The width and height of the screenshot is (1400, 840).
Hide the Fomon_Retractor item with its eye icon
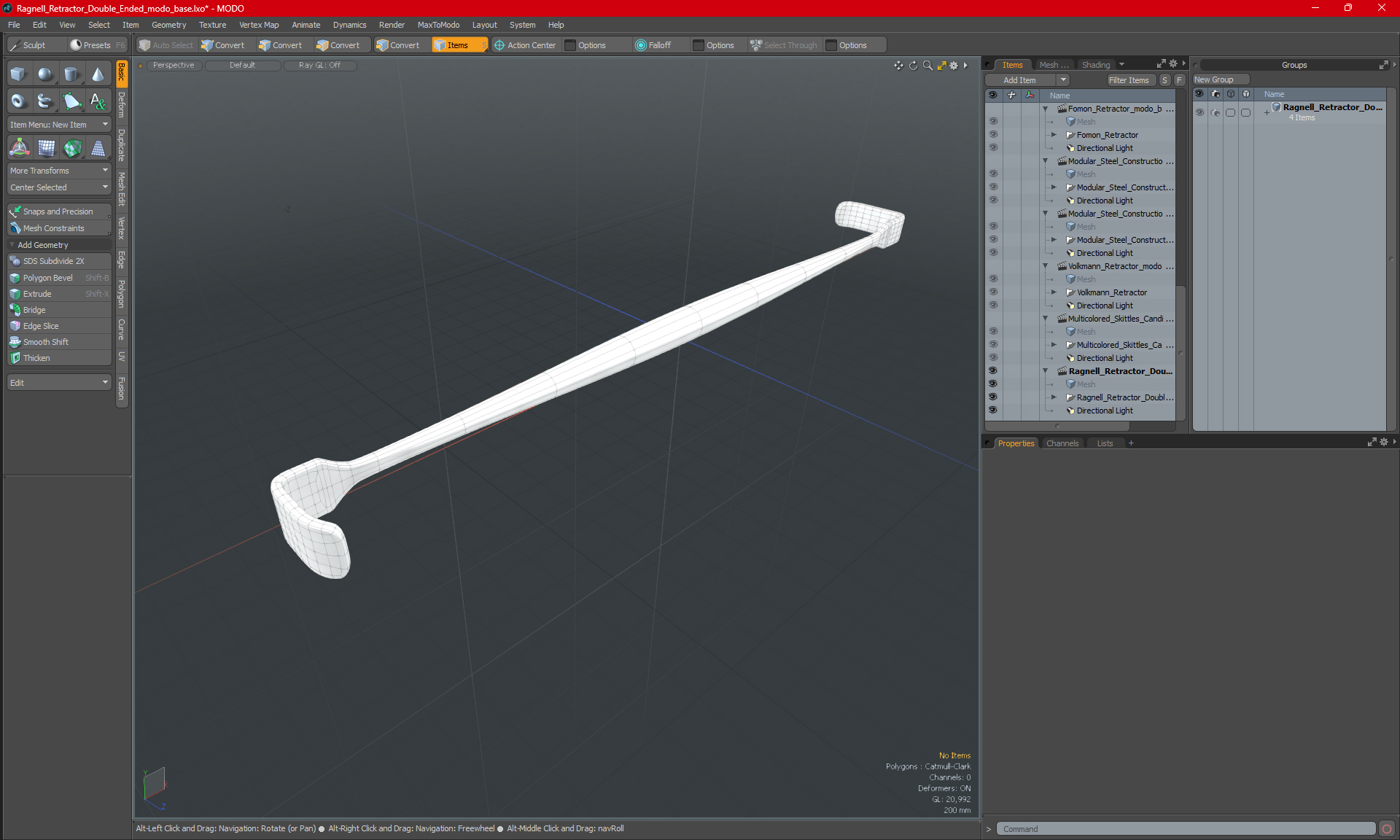(992, 135)
